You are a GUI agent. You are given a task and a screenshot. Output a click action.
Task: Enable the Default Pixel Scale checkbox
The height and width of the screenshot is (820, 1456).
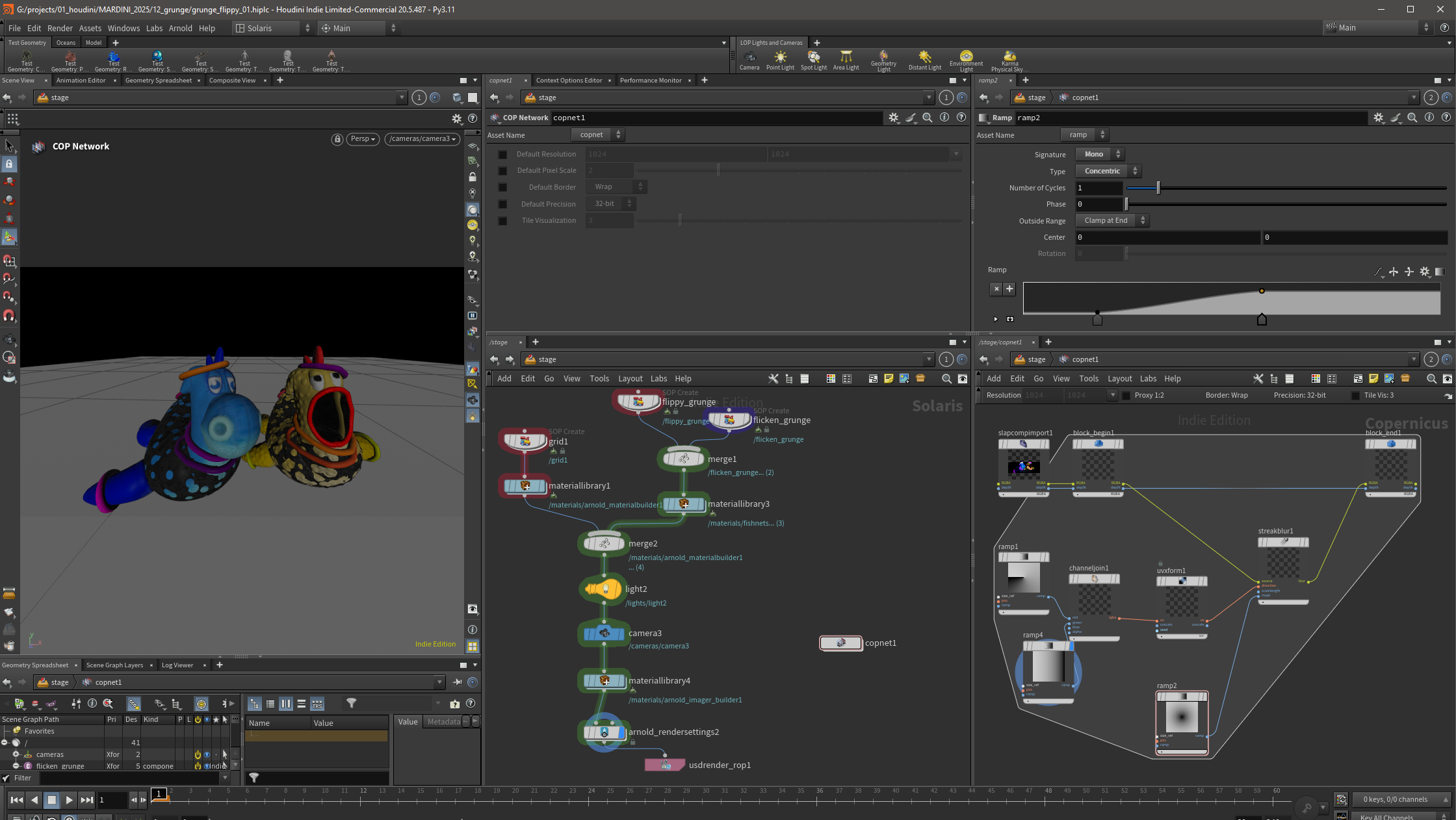(502, 171)
